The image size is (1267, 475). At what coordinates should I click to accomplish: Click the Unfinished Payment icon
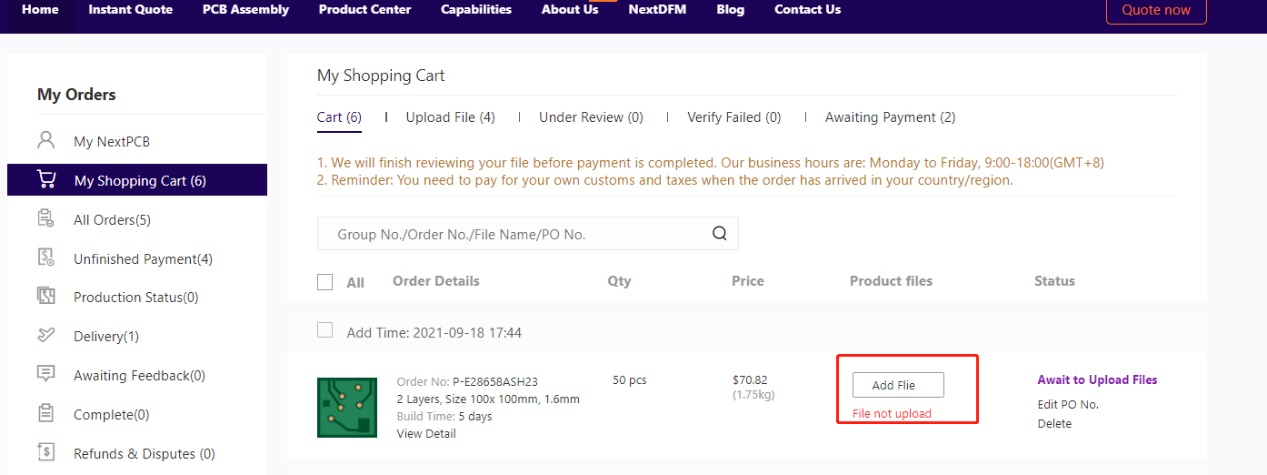[x=46, y=258]
